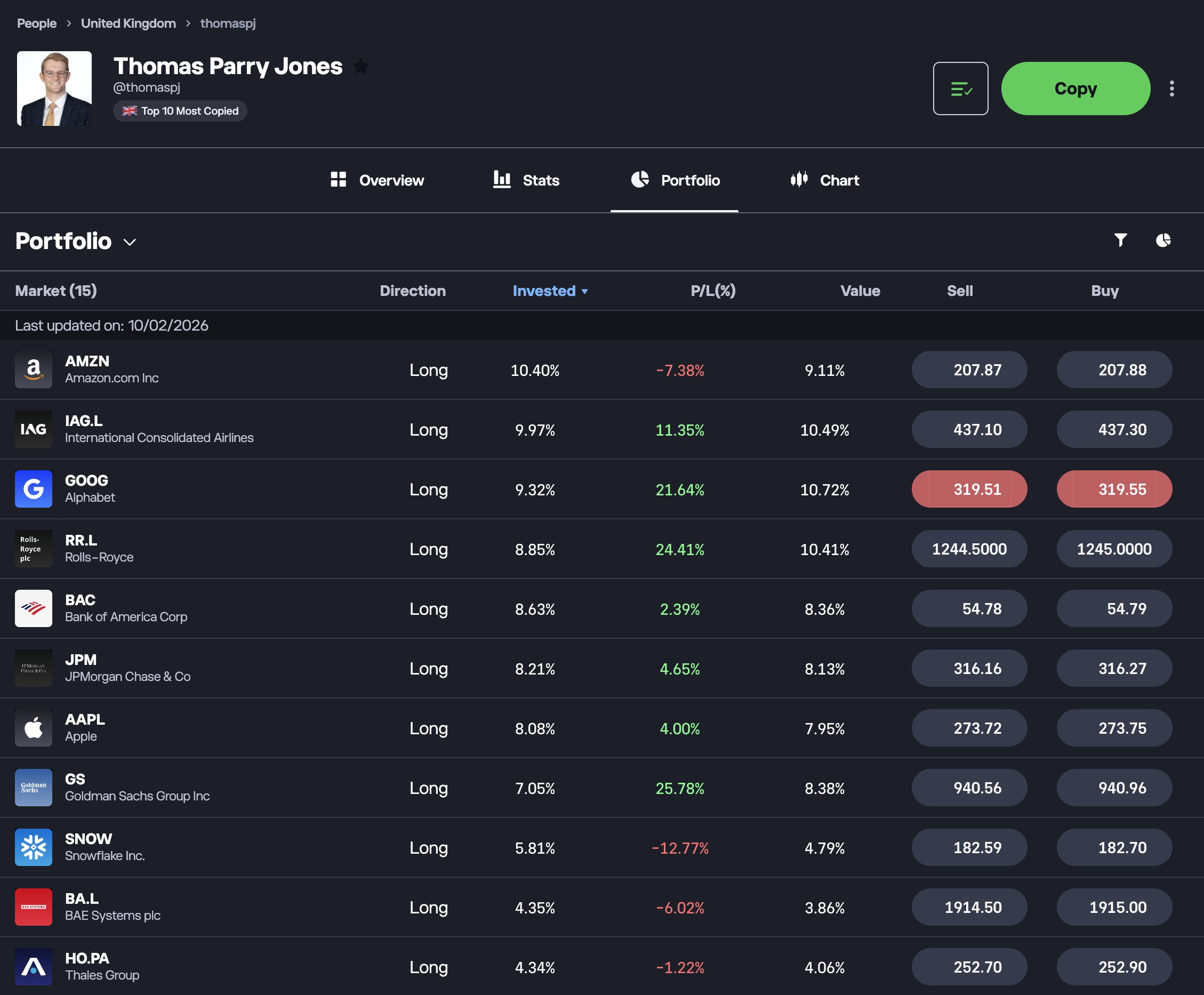Expand the Portfolio heading dropdown chevron

coord(130,243)
